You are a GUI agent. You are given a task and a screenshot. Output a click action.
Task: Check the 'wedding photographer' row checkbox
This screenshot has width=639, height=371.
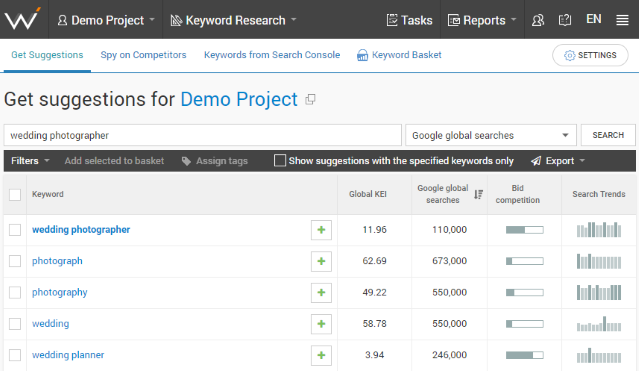tap(15, 230)
